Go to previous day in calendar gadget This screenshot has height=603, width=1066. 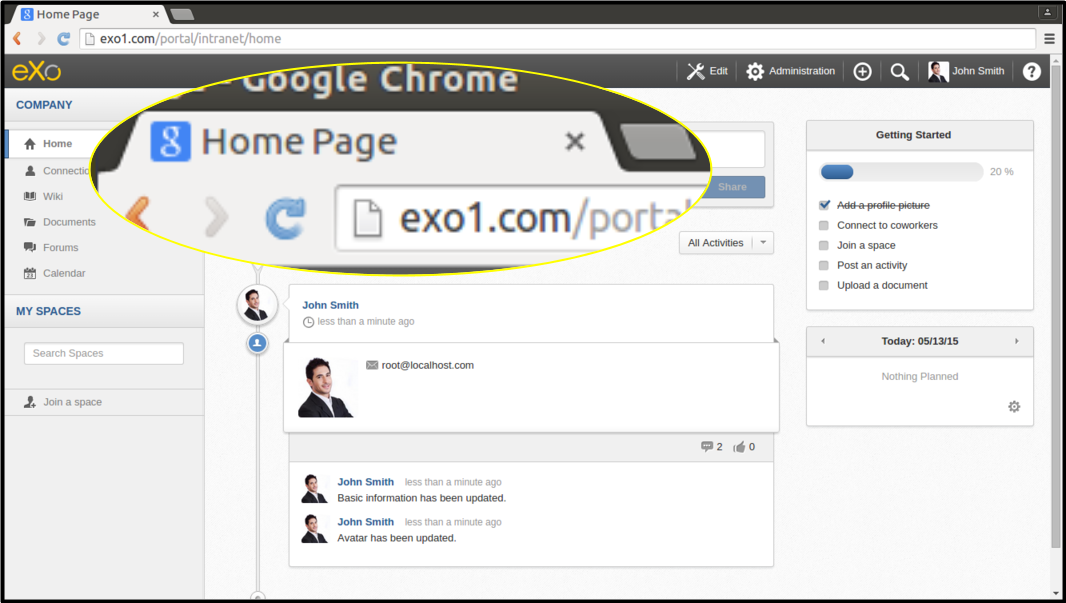[823, 341]
